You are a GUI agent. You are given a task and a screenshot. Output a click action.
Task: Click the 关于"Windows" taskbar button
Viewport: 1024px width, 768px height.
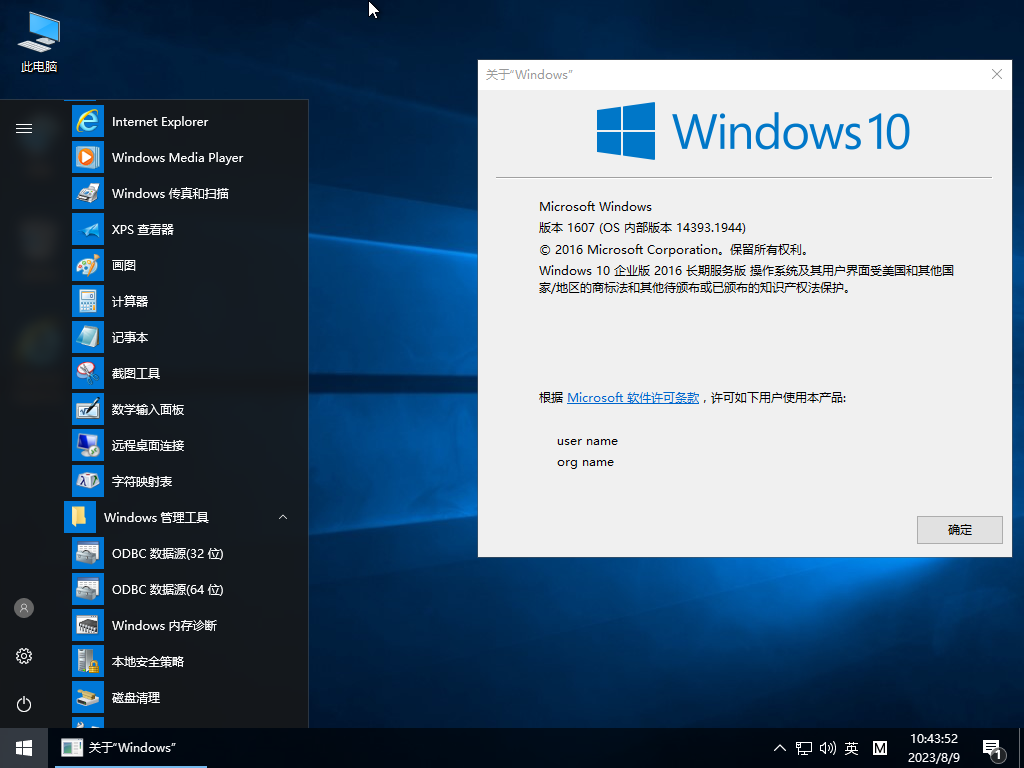tap(131, 748)
